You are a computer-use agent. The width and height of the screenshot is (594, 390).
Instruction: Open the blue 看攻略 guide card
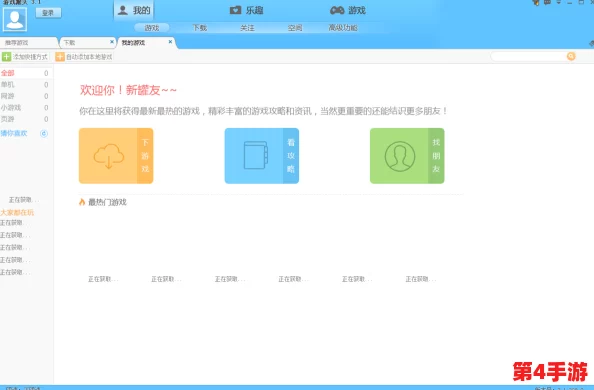pos(262,156)
